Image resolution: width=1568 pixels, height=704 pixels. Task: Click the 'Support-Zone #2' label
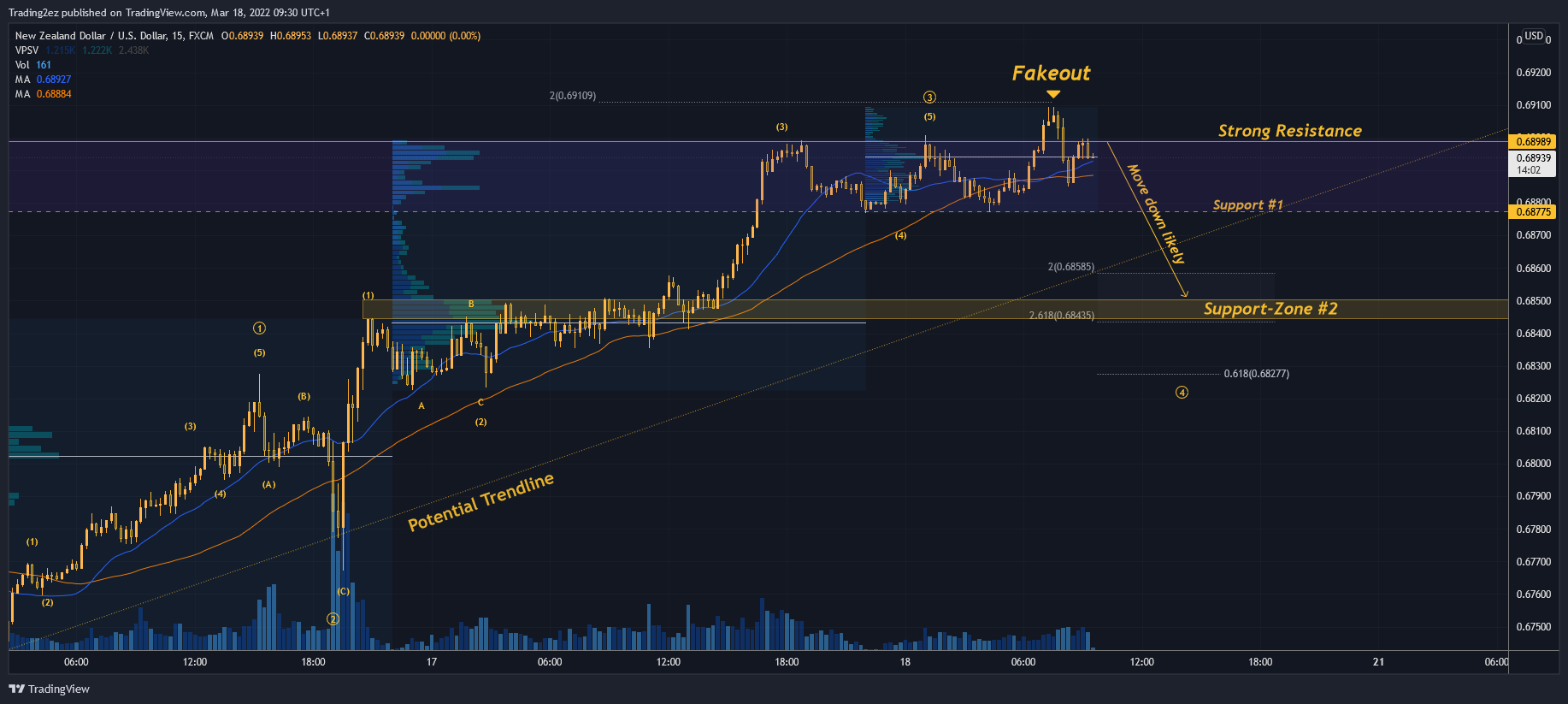click(x=1270, y=309)
